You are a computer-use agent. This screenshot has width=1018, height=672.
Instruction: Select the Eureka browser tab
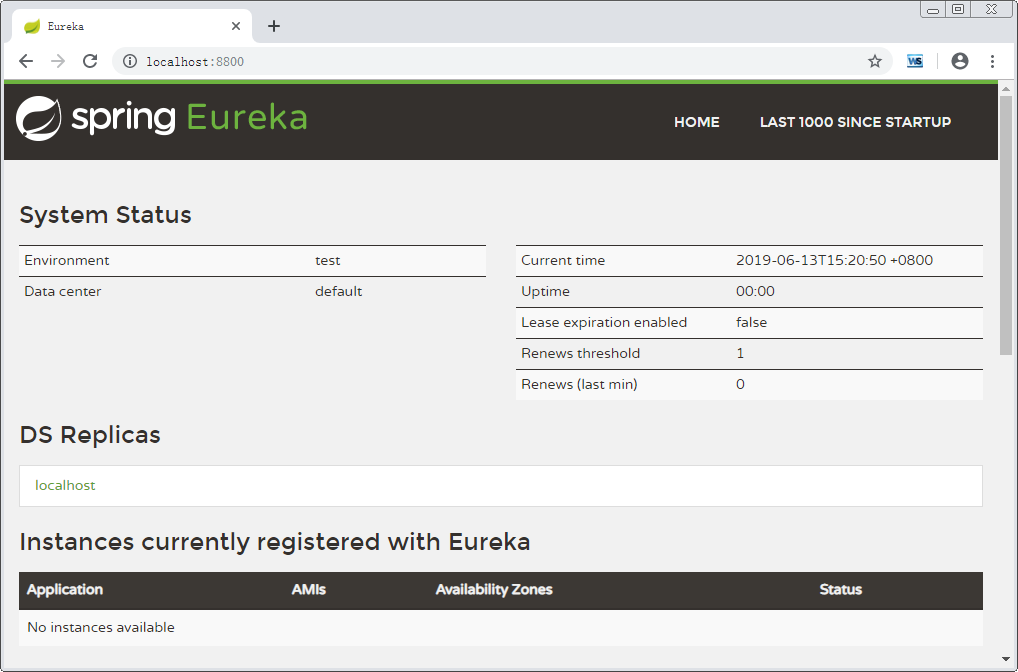pyautogui.click(x=130, y=26)
